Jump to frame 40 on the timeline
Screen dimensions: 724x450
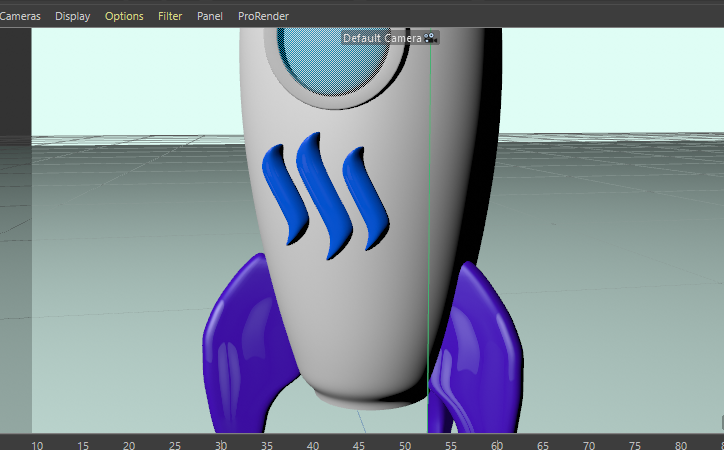coord(313,445)
